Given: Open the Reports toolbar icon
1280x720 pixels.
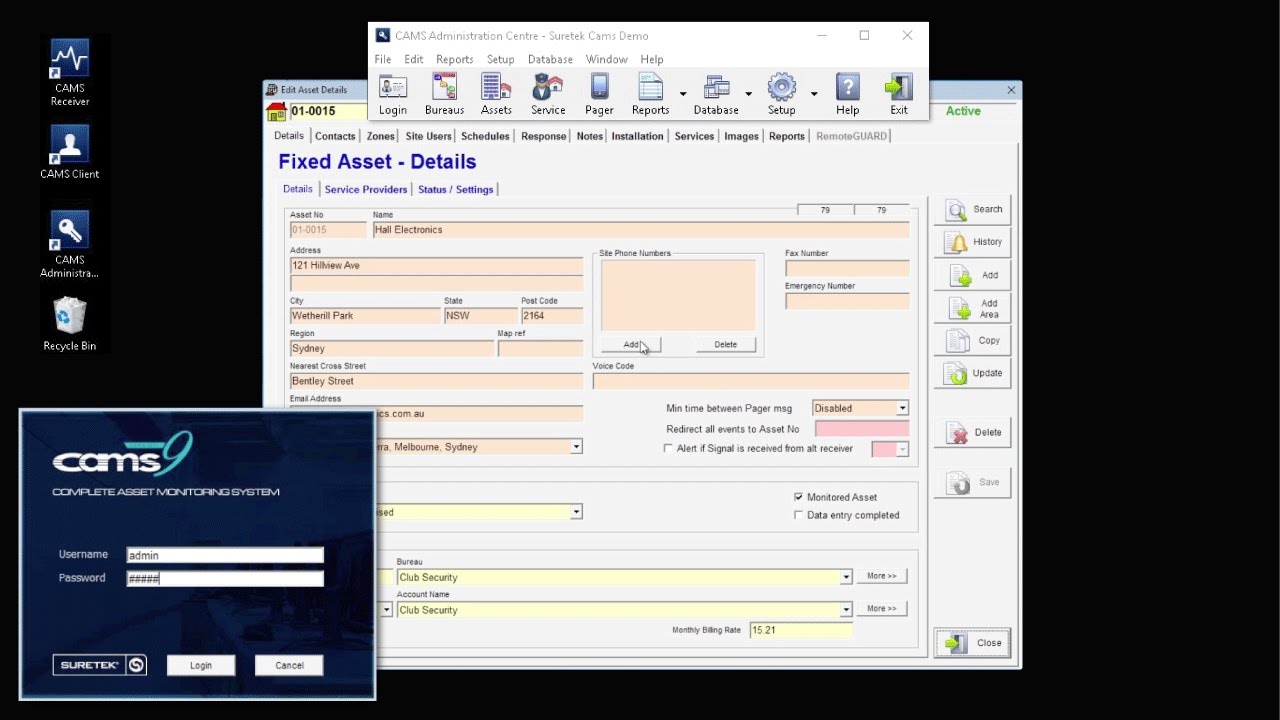Looking at the screenshot, I should pyautogui.click(x=650, y=95).
